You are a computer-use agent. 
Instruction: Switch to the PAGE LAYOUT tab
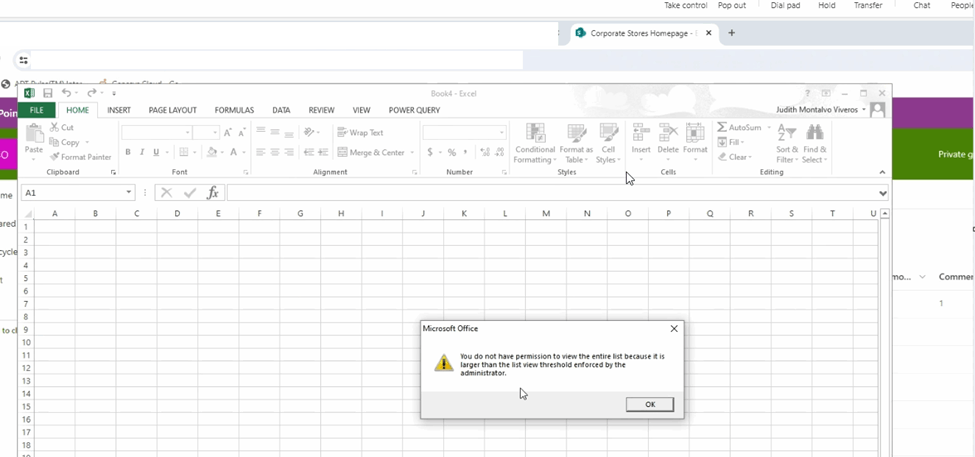tap(172, 110)
